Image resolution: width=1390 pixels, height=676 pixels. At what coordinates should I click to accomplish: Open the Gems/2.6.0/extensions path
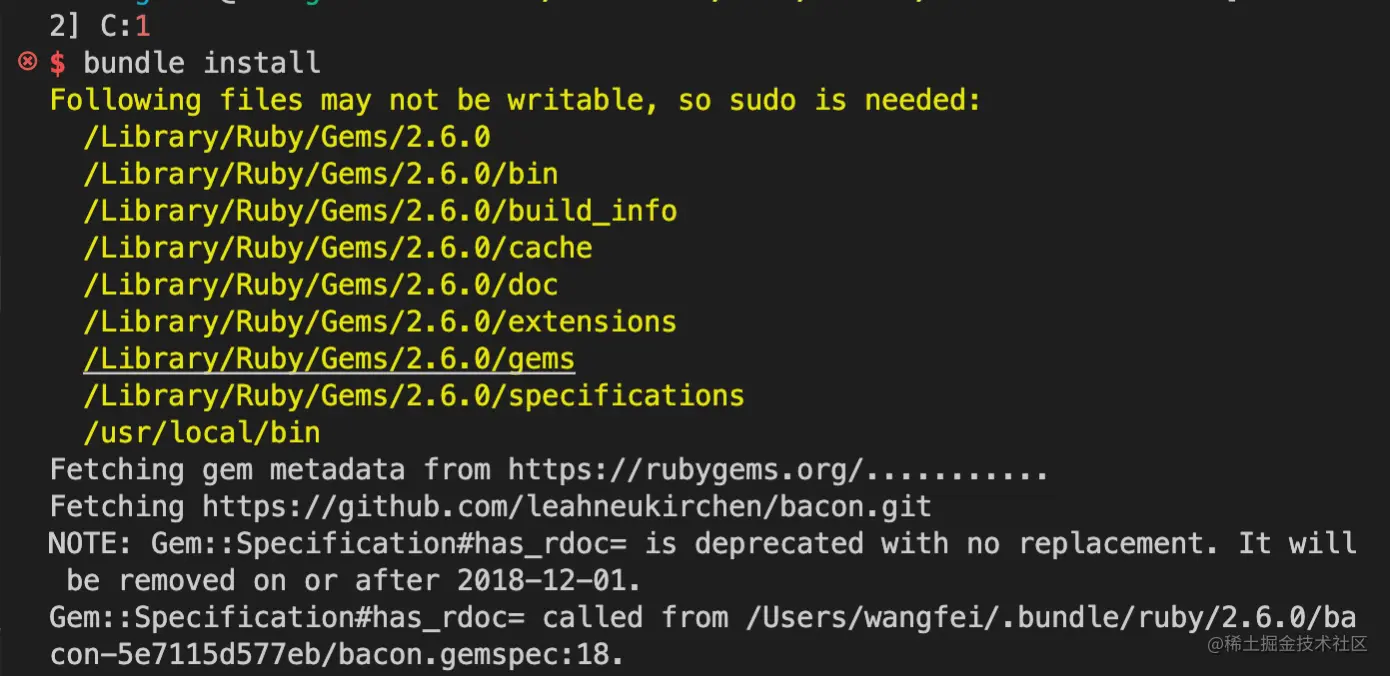[x=380, y=322]
